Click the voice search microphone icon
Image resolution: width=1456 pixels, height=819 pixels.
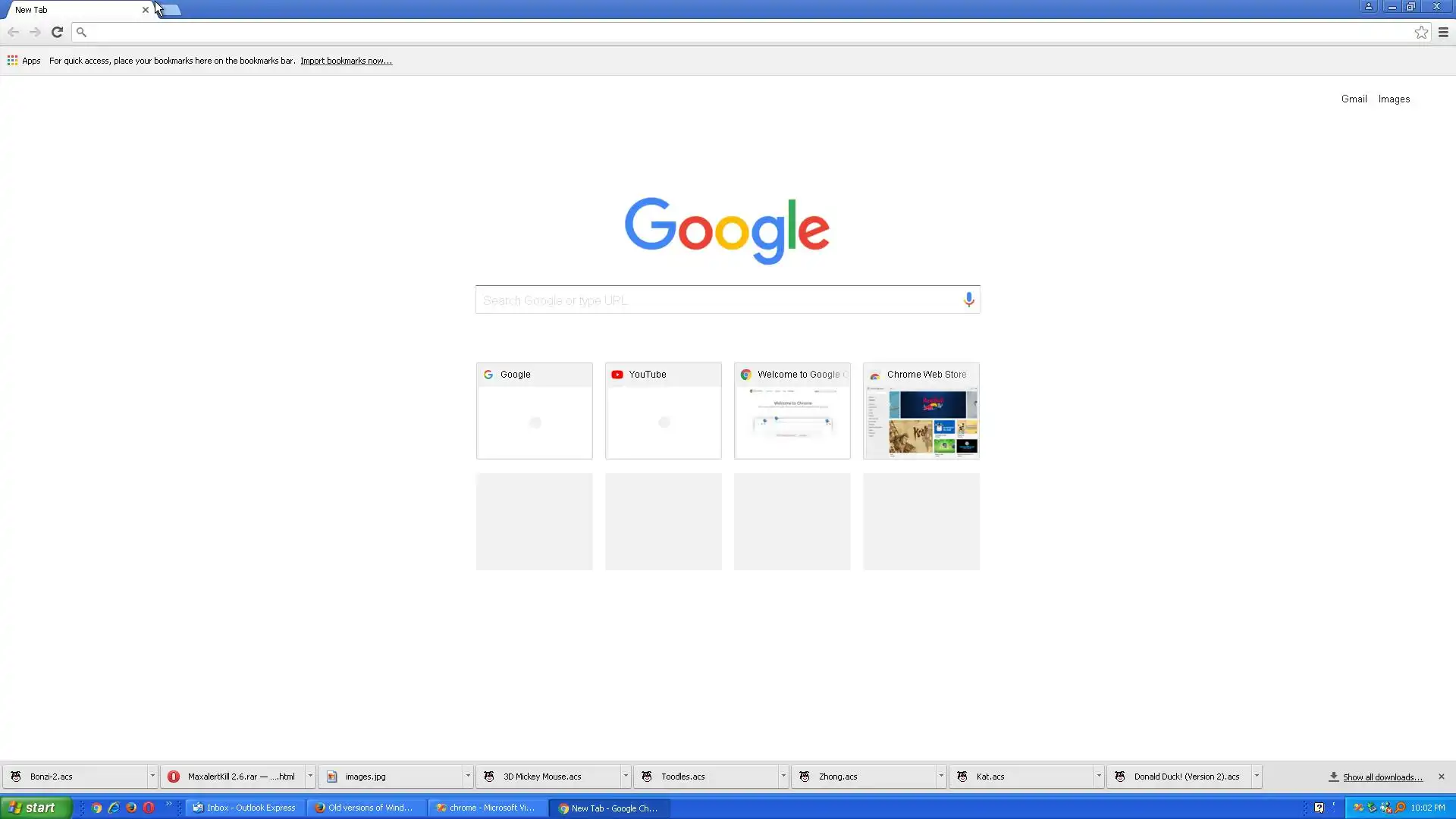pyautogui.click(x=968, y=300)
